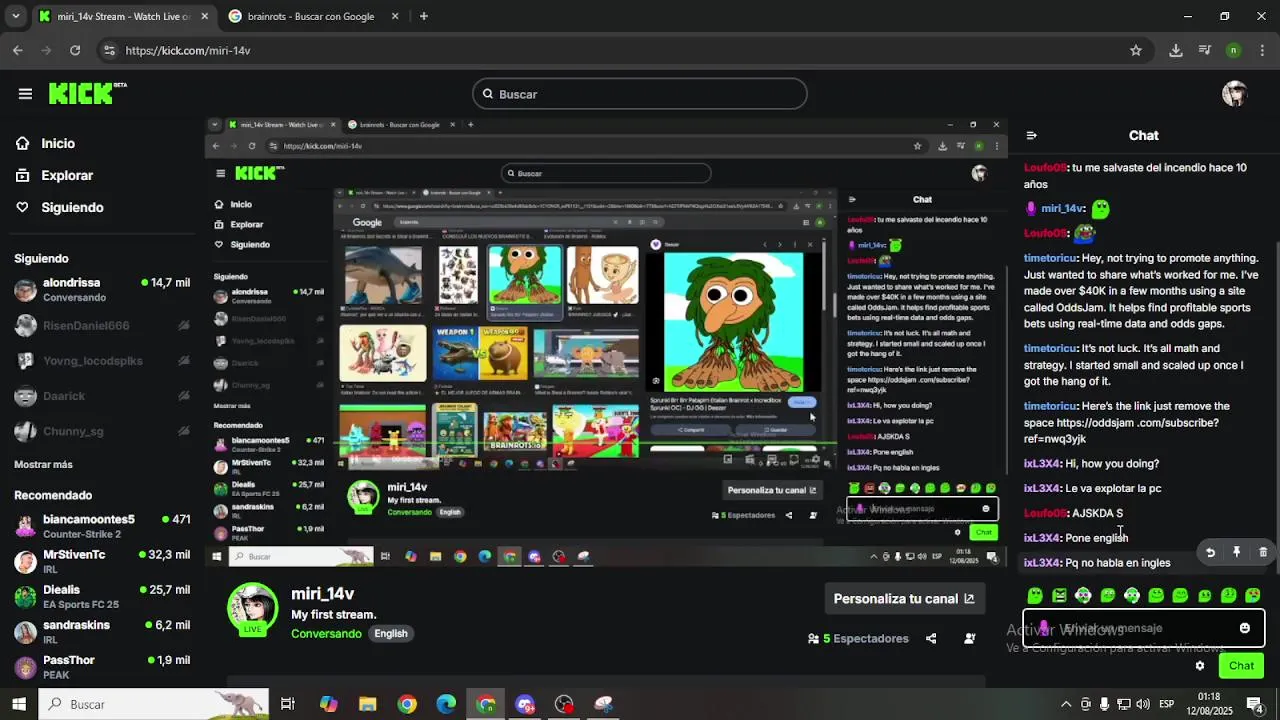
Task: Close the miri_14v Stream tab
Action: click(x=205, y=16)
